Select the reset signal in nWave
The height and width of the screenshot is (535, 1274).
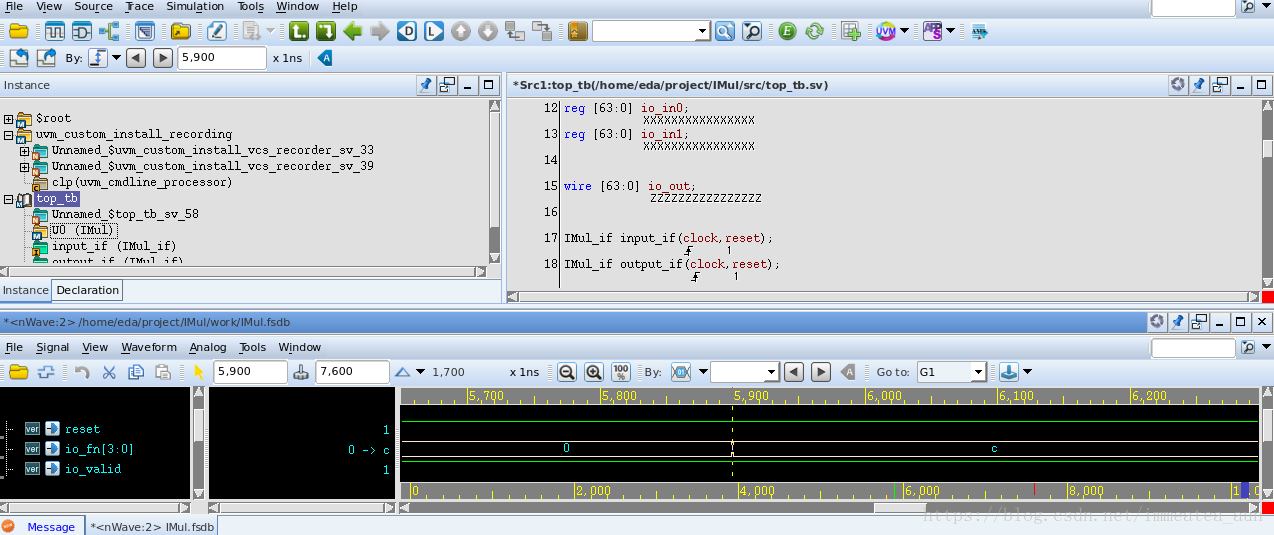point(82,429)
